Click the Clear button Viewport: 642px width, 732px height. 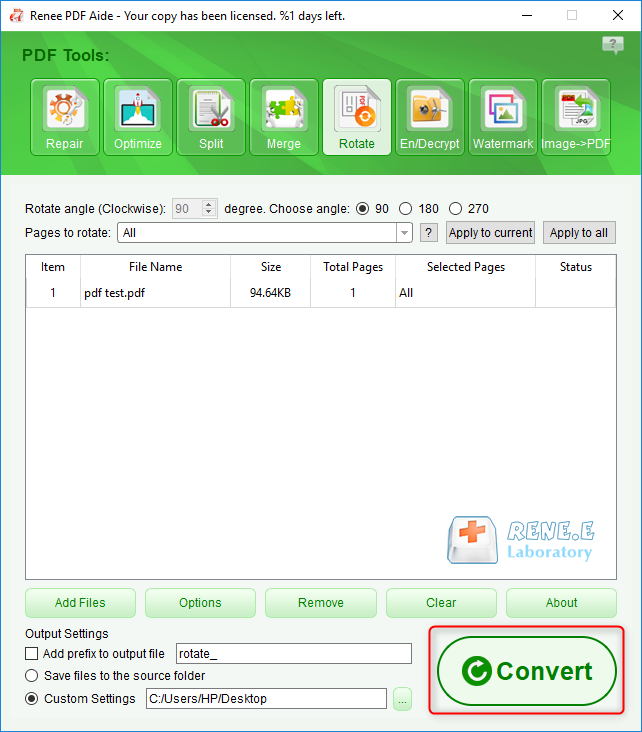coord(441,603)
